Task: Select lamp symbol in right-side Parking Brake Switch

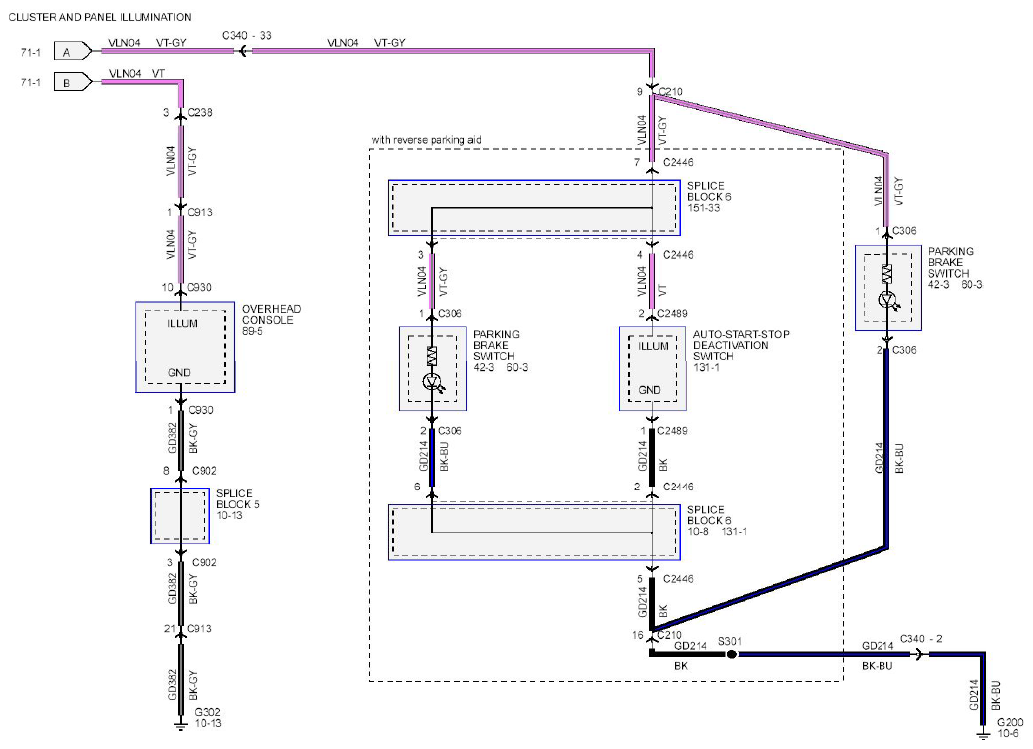Action: 887,300
